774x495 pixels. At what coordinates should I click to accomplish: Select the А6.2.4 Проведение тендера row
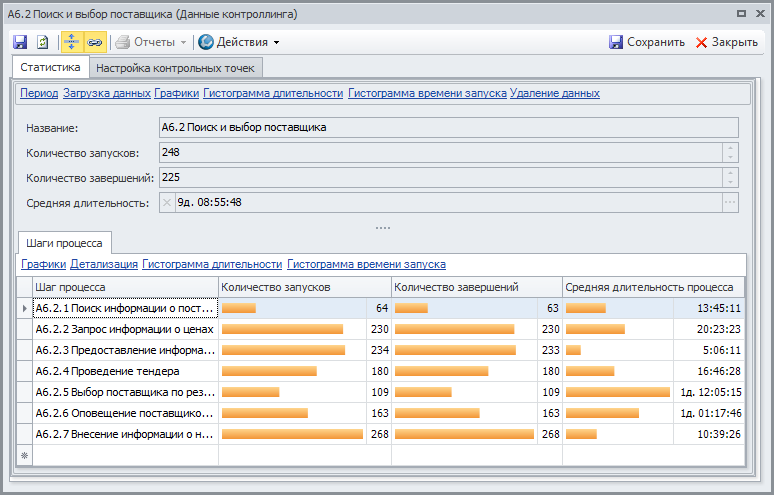coord(124,371)
